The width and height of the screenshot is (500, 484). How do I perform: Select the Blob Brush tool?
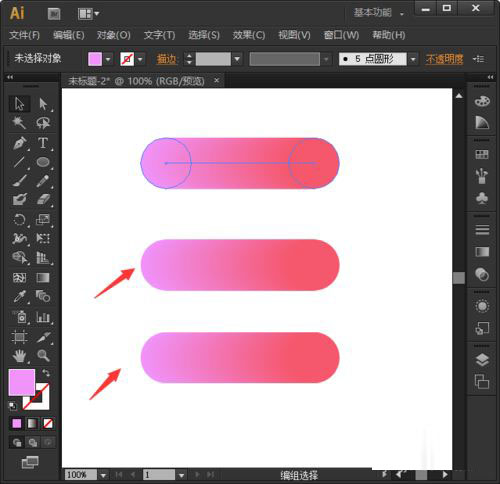(x=20, y=200)
